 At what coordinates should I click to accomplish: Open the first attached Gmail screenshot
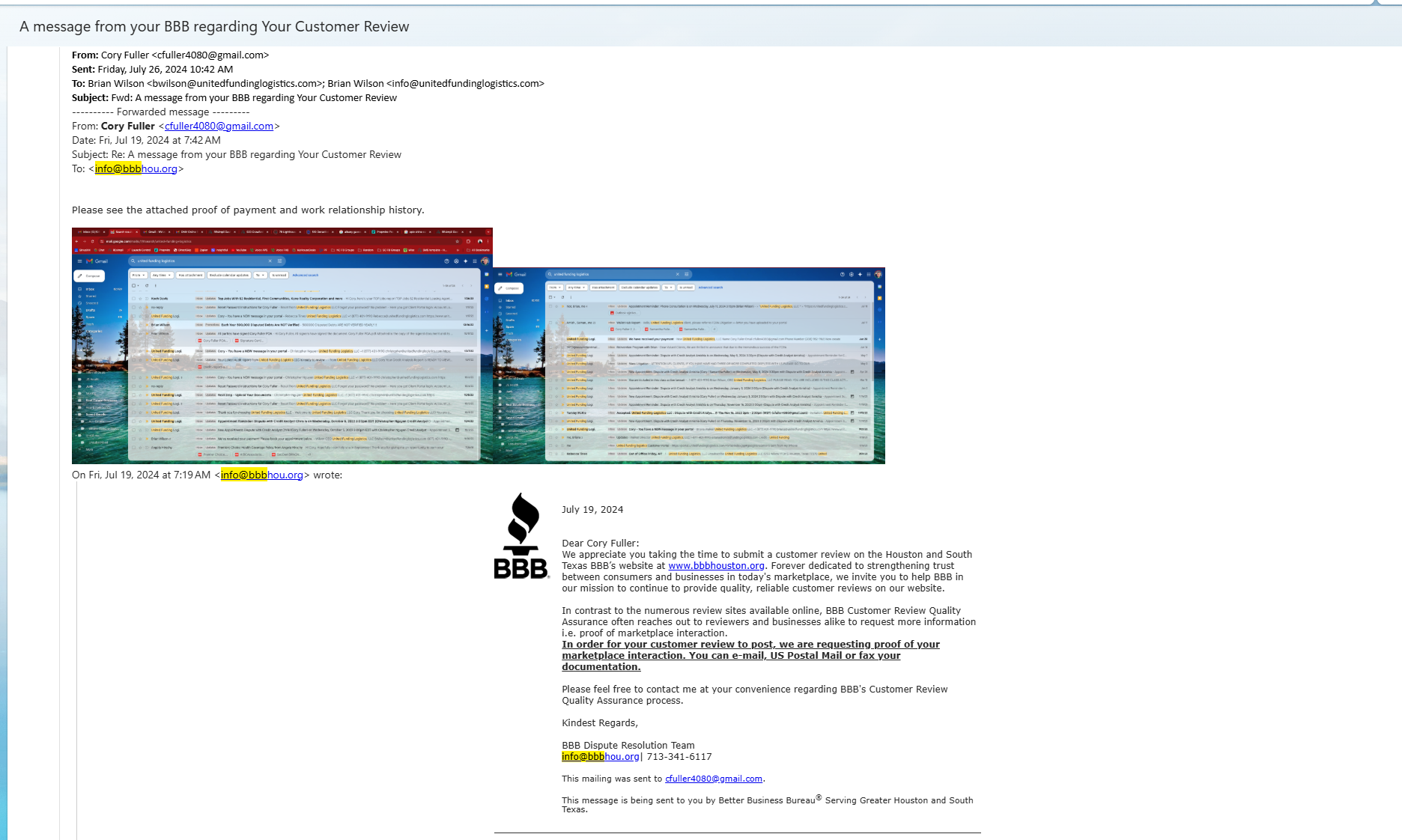[282, 346]
